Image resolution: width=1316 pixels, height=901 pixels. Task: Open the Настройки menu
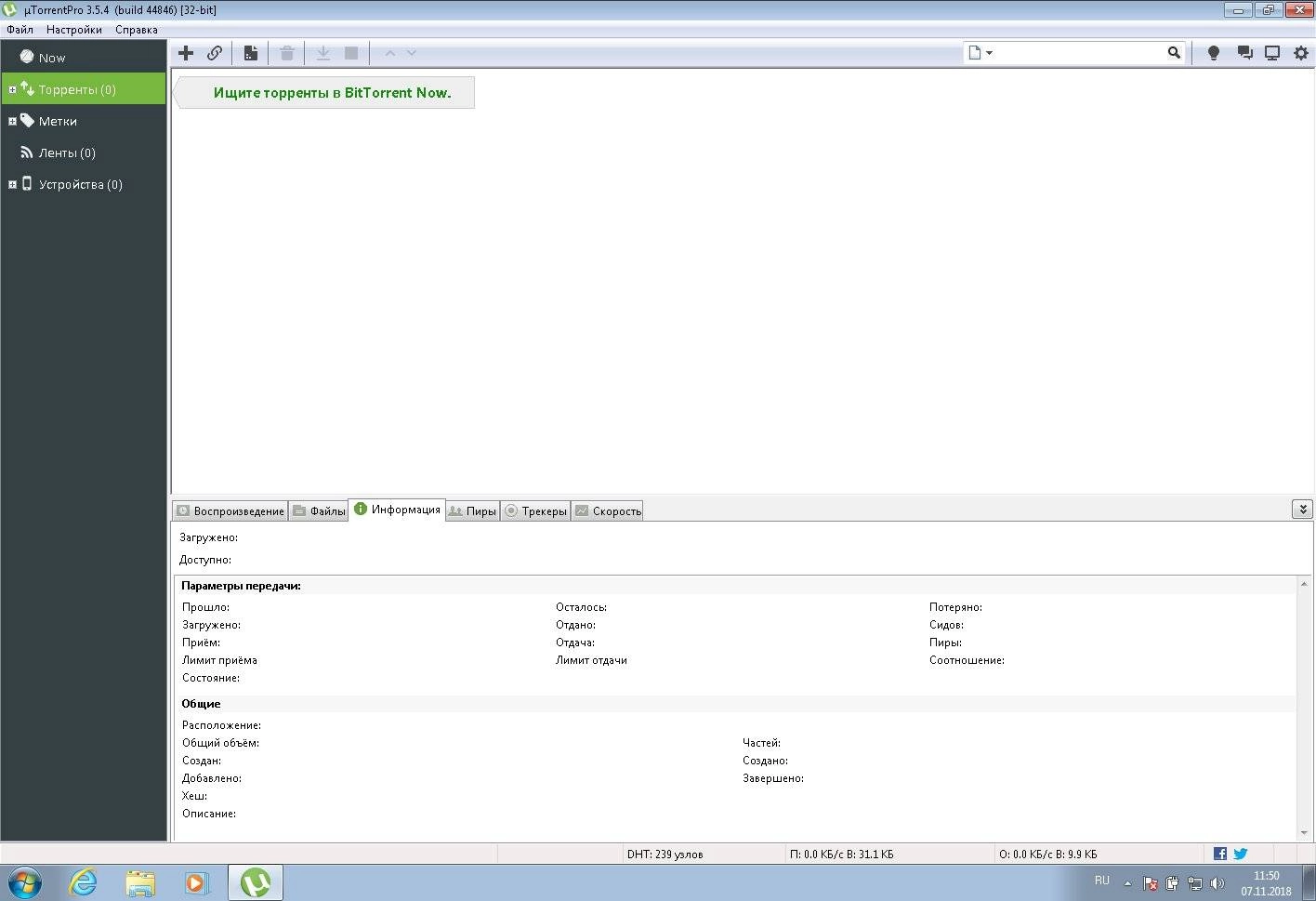tap(74, 30)
